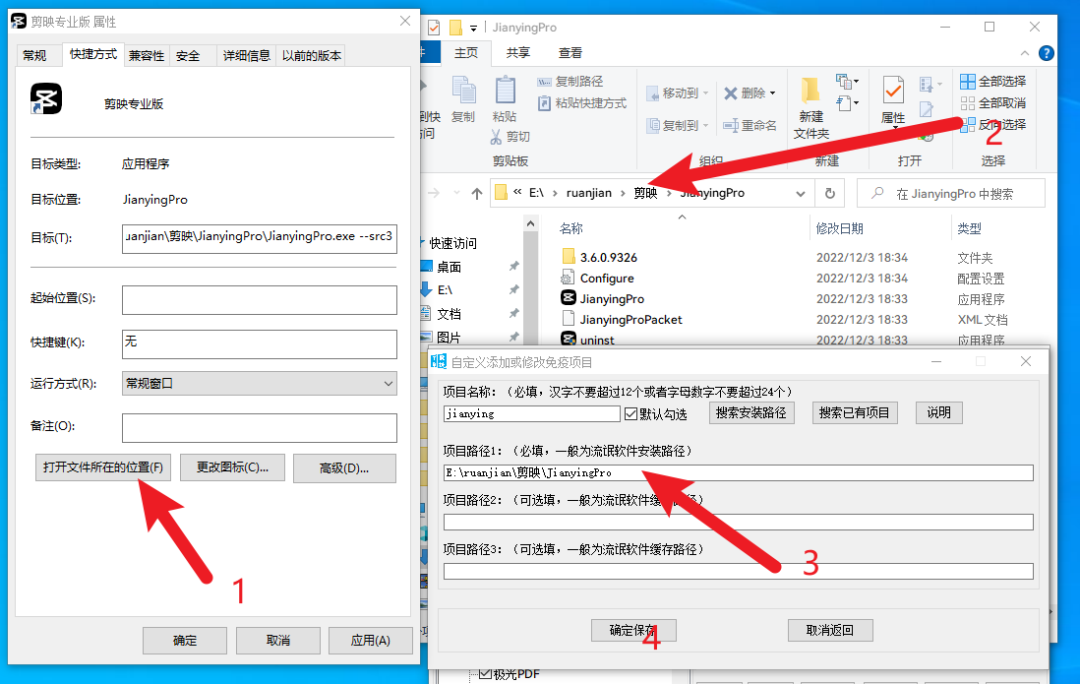The height and width of the screenshot is (684, 1080).
Task: Click the 项目名称 jianying input field
Action: [531, 414]
